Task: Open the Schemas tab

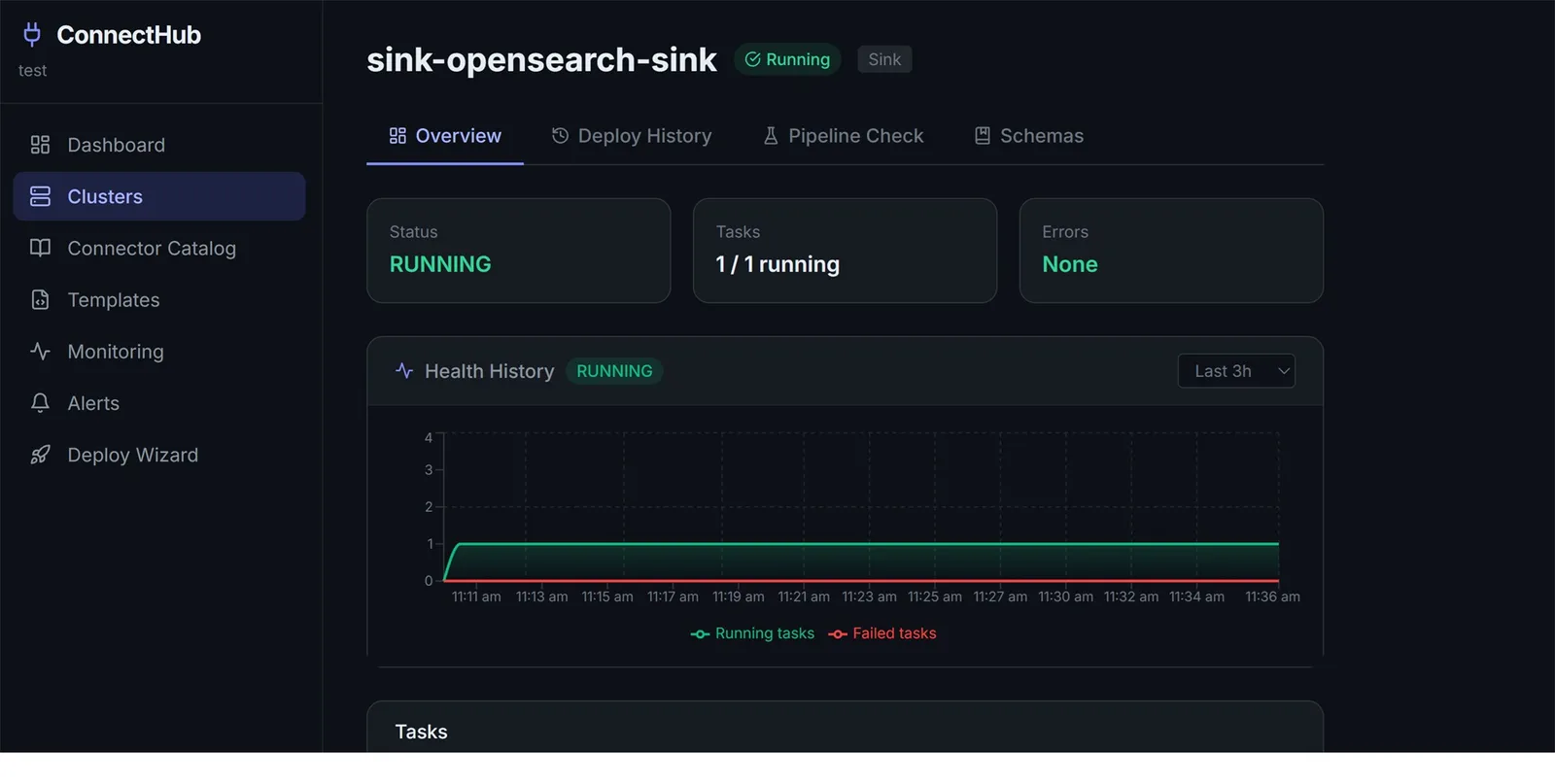Action: [x=1029, y=136]
